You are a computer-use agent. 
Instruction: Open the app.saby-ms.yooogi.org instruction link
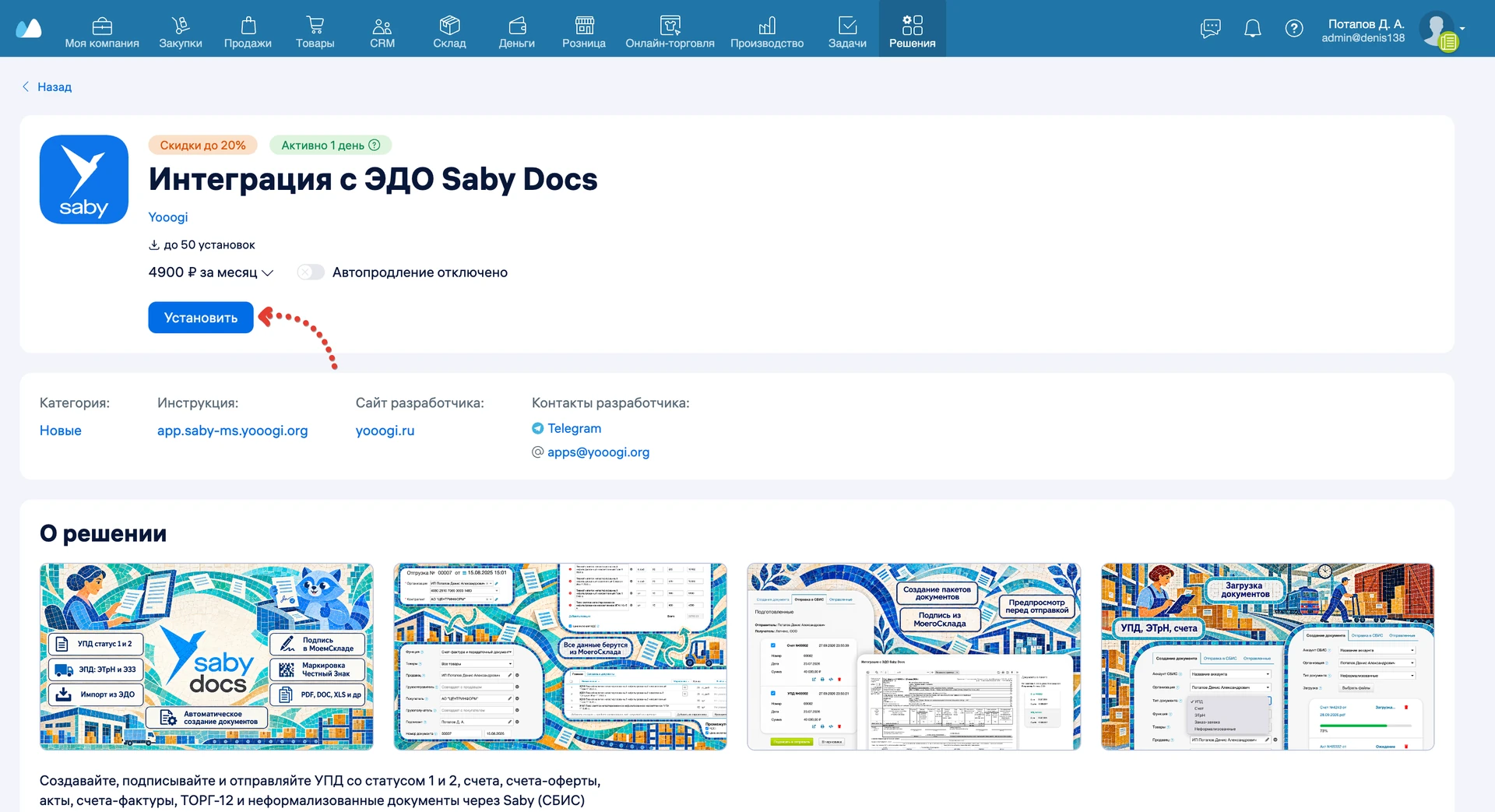coord(232,431)
